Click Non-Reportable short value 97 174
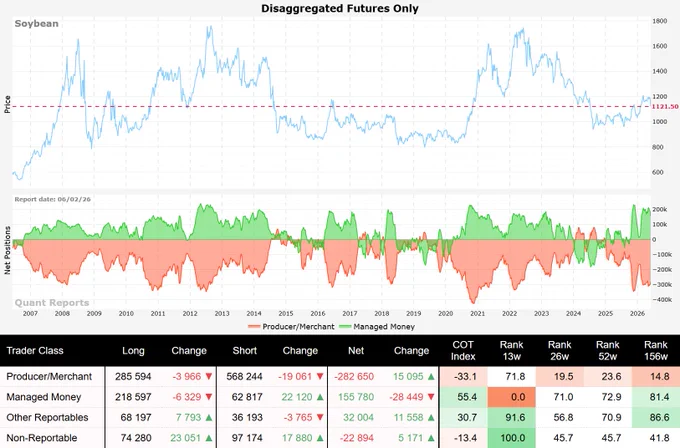 (247, 438)
